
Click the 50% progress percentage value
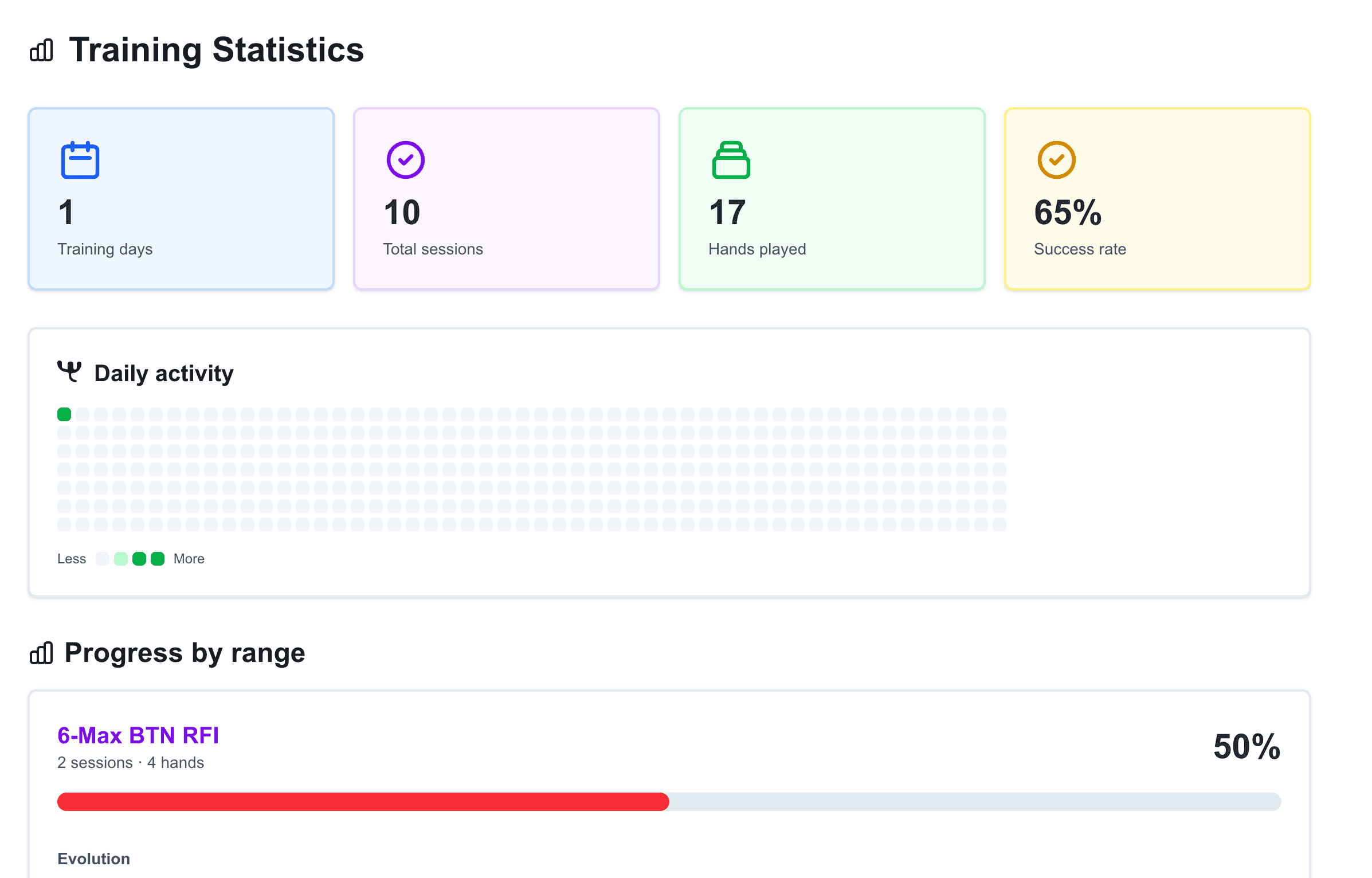click(x=1246, y=747)
